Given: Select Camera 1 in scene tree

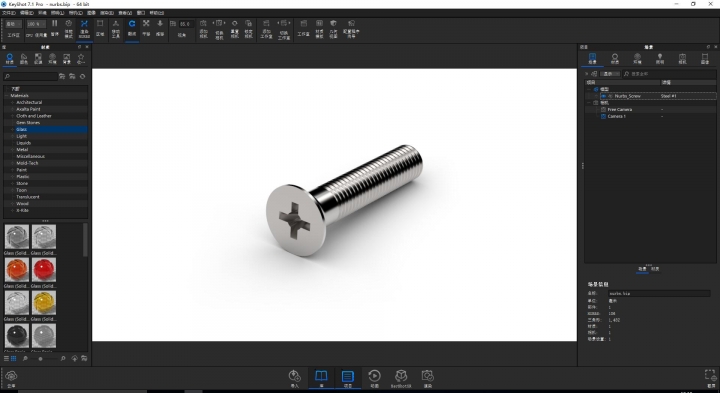Looking at the screenshot, I should pyautogui.click(x=616, y=116).
